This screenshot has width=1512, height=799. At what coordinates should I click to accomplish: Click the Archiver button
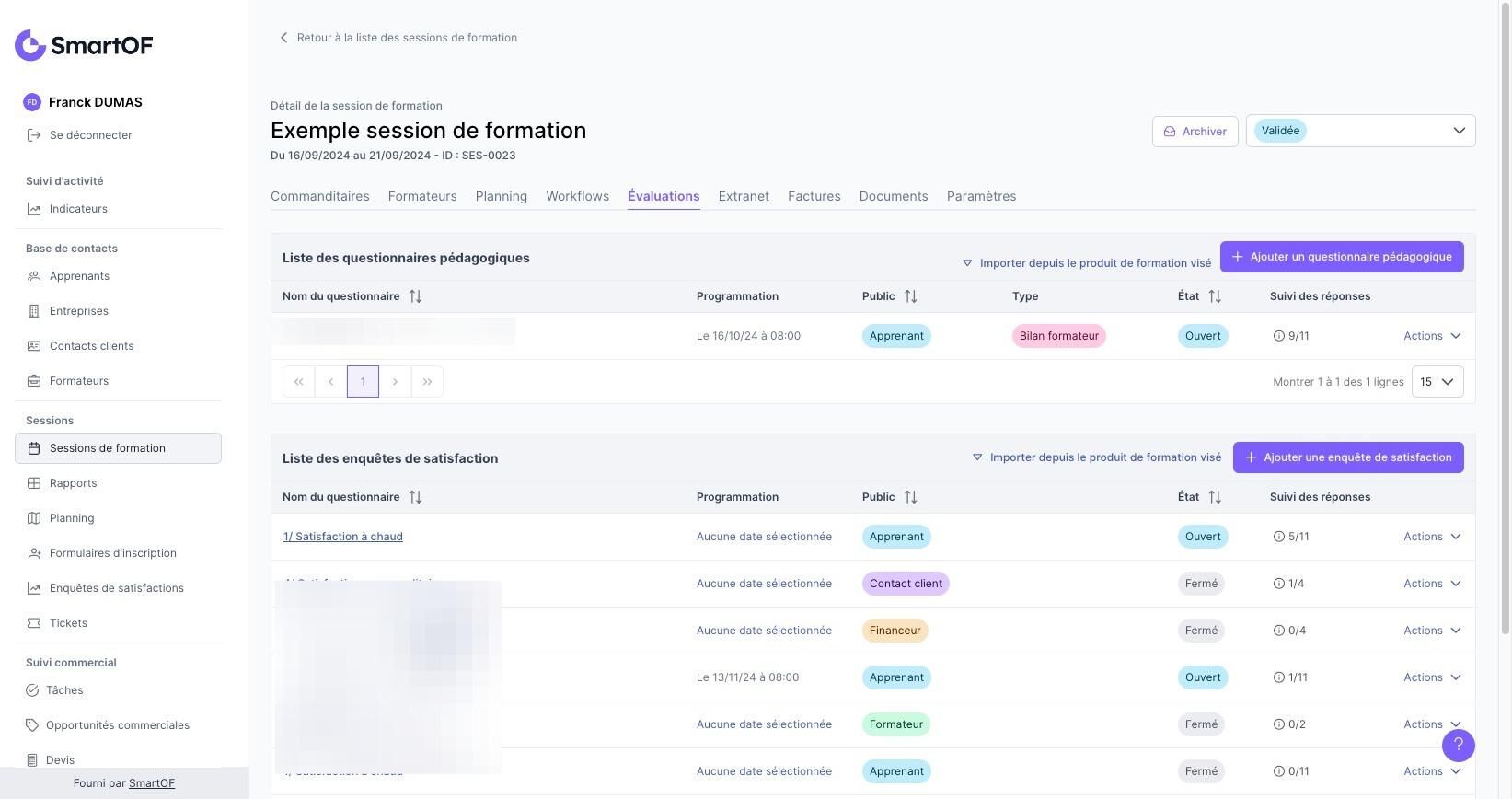[1195, 132]
